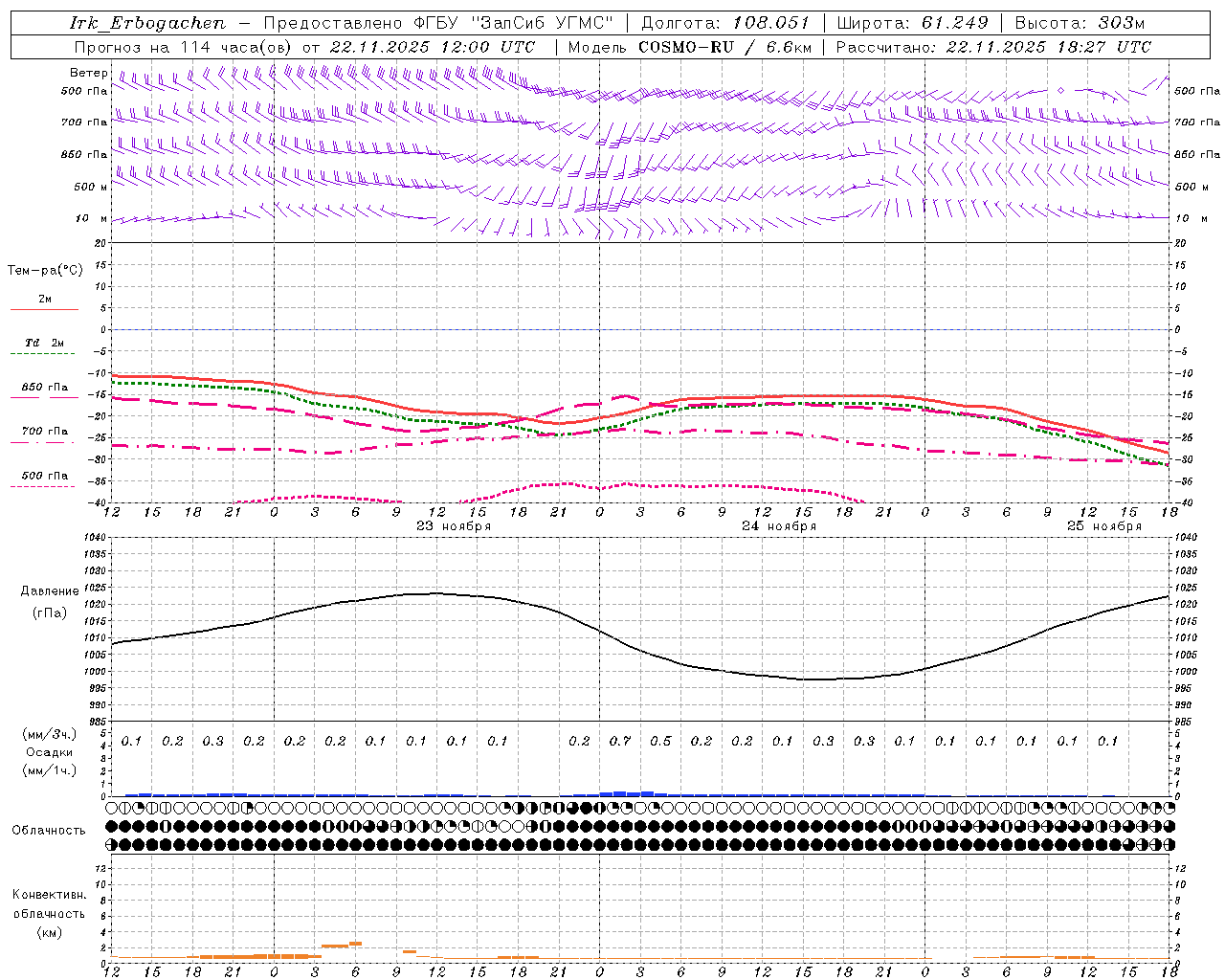Click the left '500 м' wind level label
The height and width of the screenshot is (980, 1225).
(92, 187)
